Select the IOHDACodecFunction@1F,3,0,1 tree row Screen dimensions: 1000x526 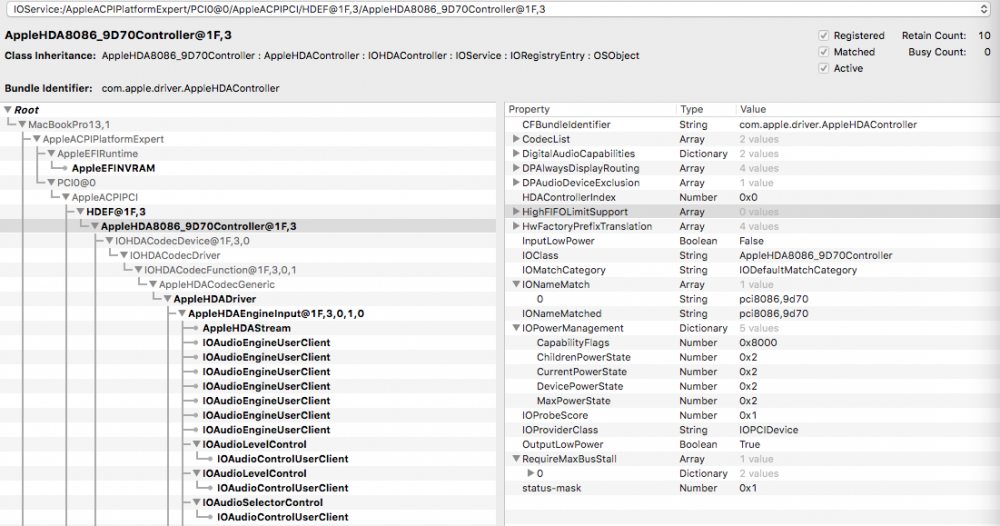coord(247,270)
